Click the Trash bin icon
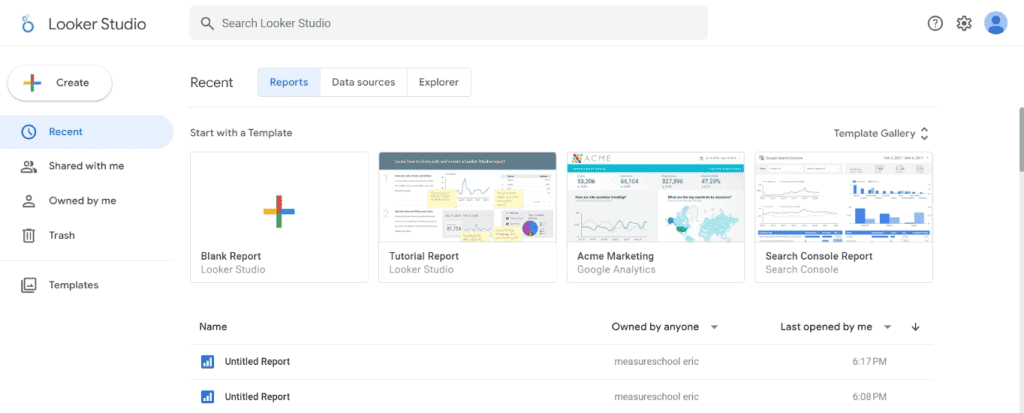The image size is (1024, 413). 29,235
